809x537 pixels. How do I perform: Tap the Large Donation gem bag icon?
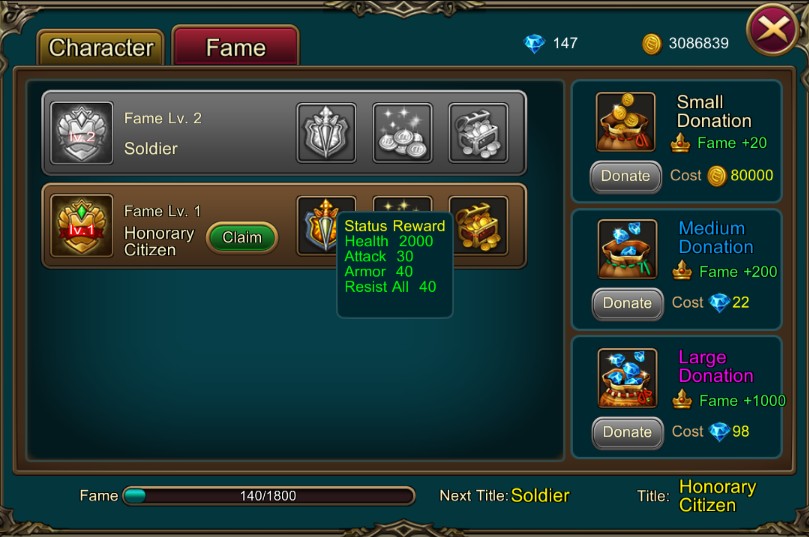click(627, 378)
